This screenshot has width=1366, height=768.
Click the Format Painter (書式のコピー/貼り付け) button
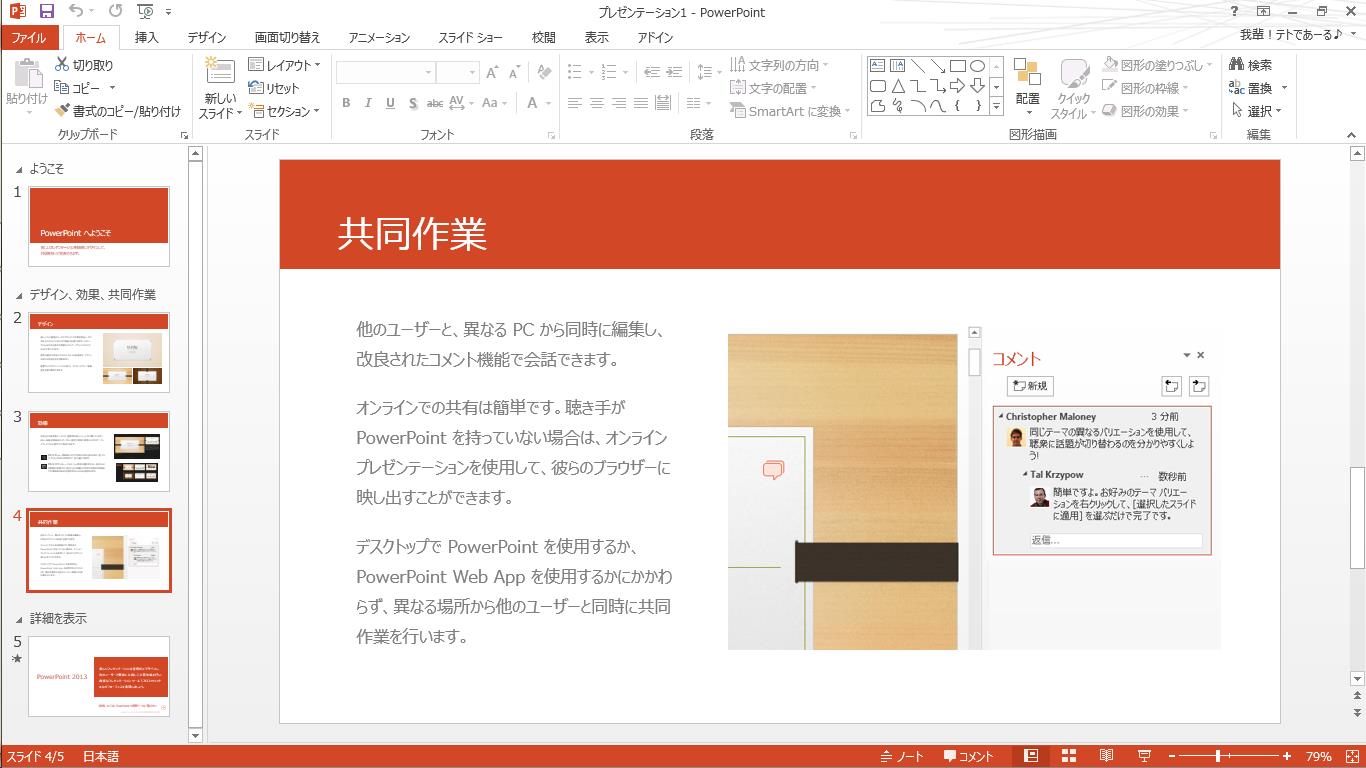pyautogui.click(x=118, y=111)
